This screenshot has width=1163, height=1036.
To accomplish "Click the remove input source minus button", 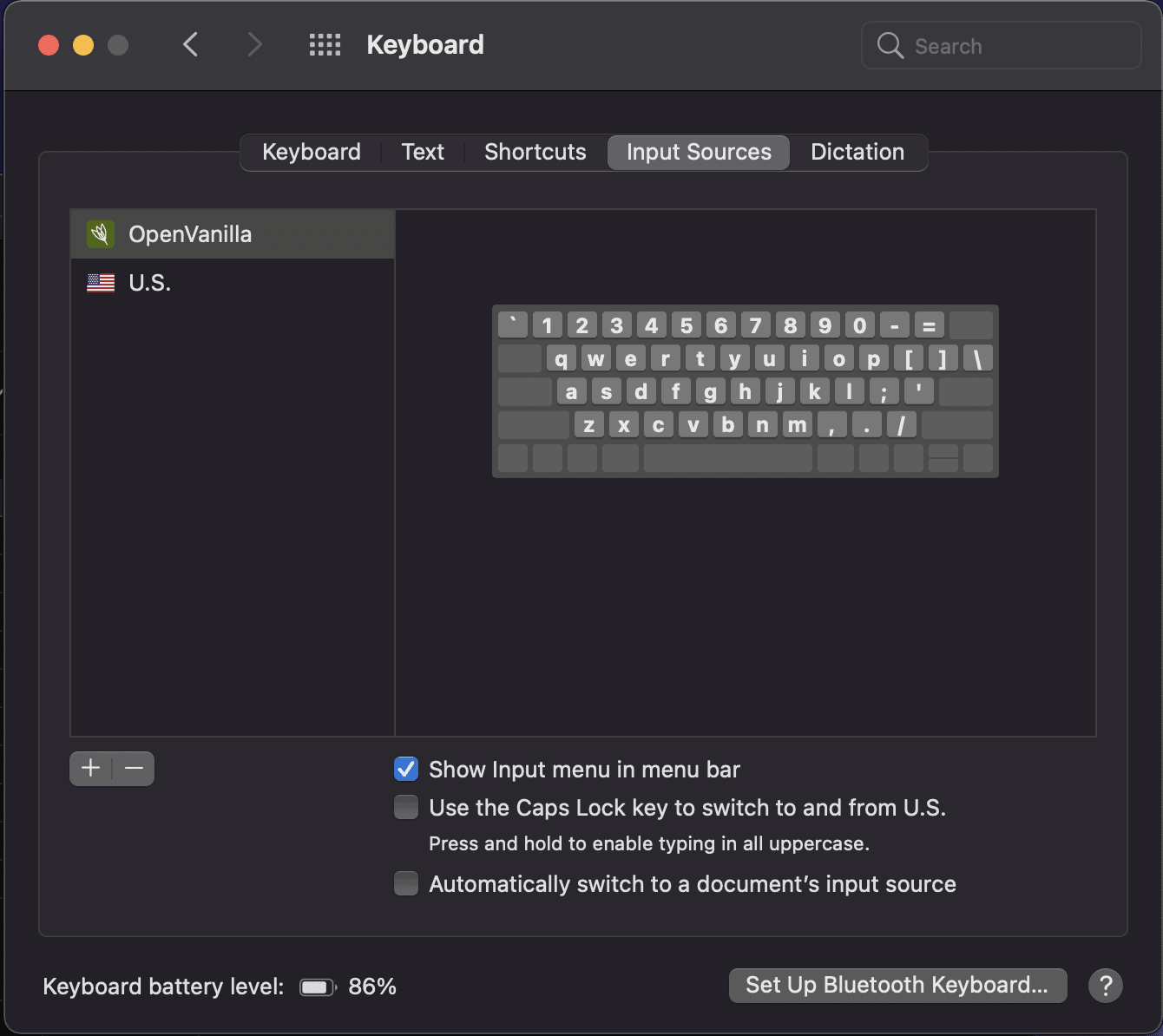I will (134, 768).
